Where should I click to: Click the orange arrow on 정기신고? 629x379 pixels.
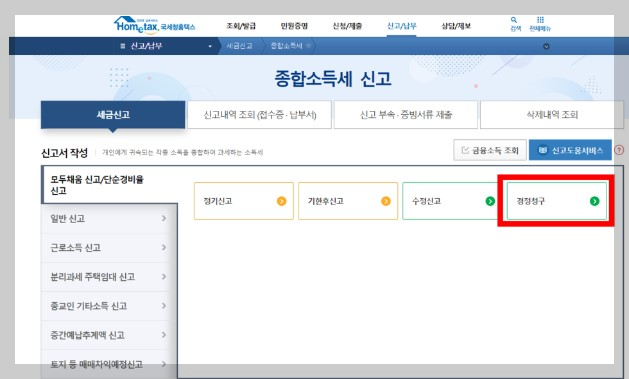pos(282,201)
